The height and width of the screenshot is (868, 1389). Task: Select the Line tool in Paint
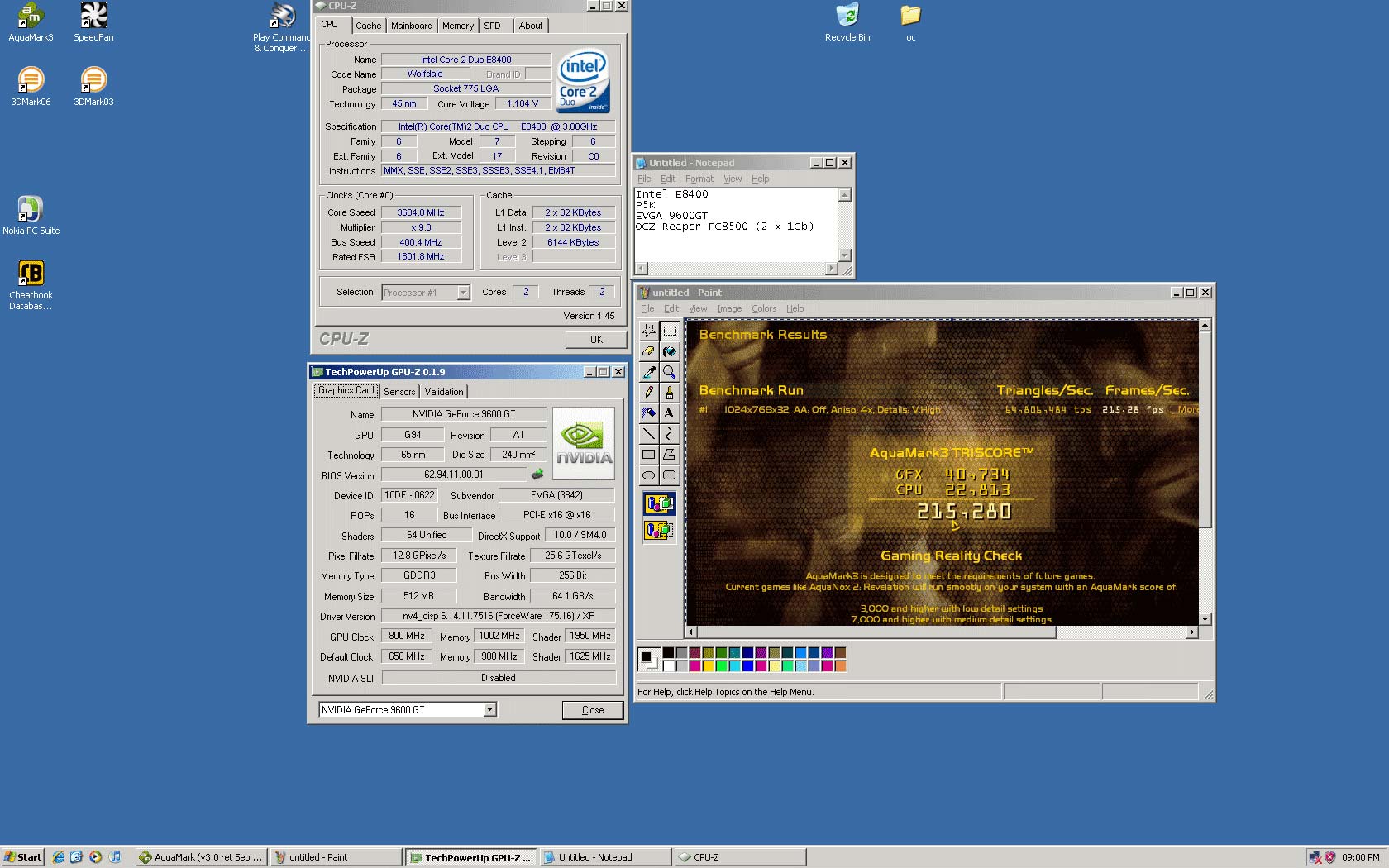[649, 434]
